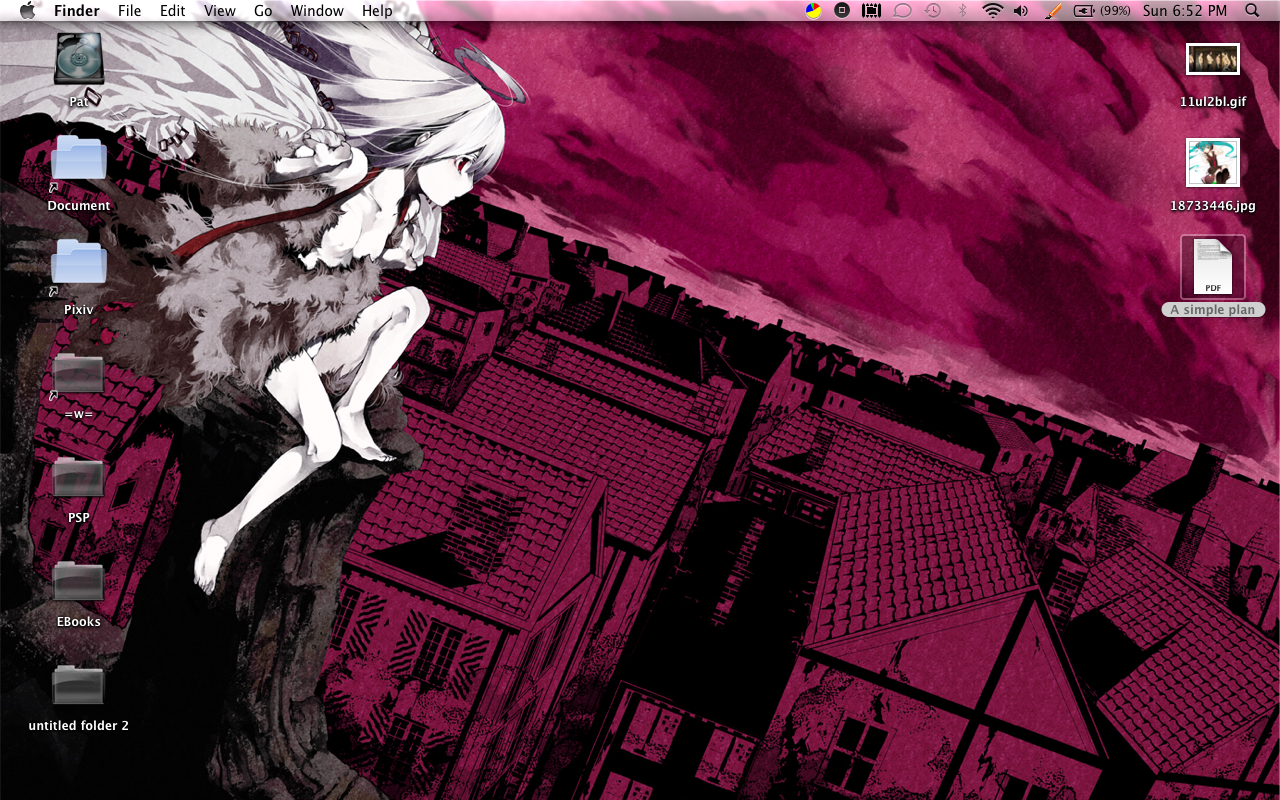The height and width of the screenshot is (800, 1280).
Task: Click the round black square menu bar icon
Action: [x=842, y=11]
